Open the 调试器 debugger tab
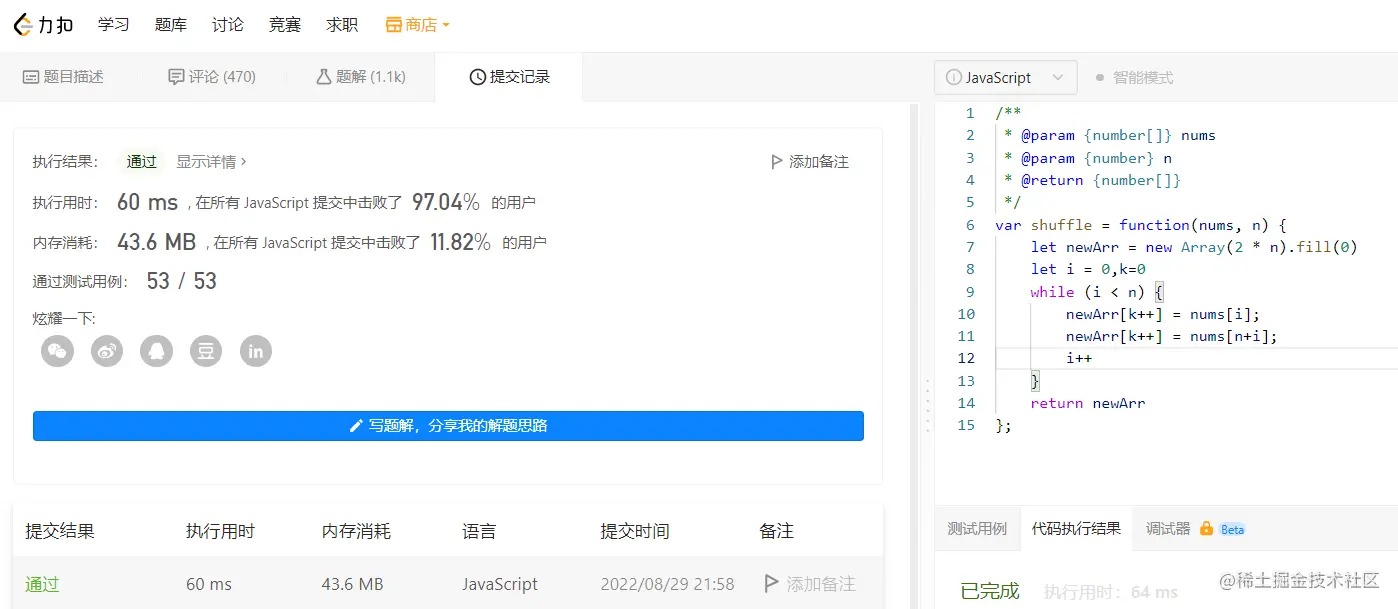Image resolution: width=1398 pixels, height=609 pixels. tap(1168, 529)
